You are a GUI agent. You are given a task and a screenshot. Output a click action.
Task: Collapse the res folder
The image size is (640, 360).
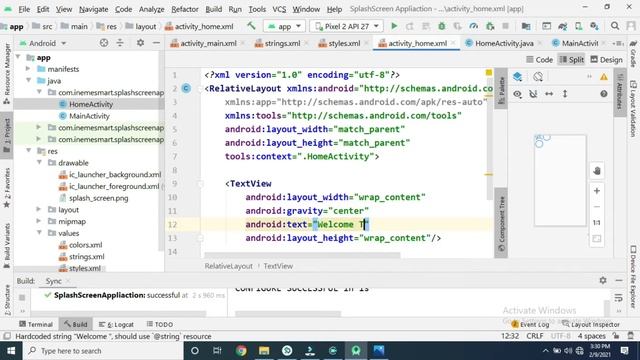29,151
